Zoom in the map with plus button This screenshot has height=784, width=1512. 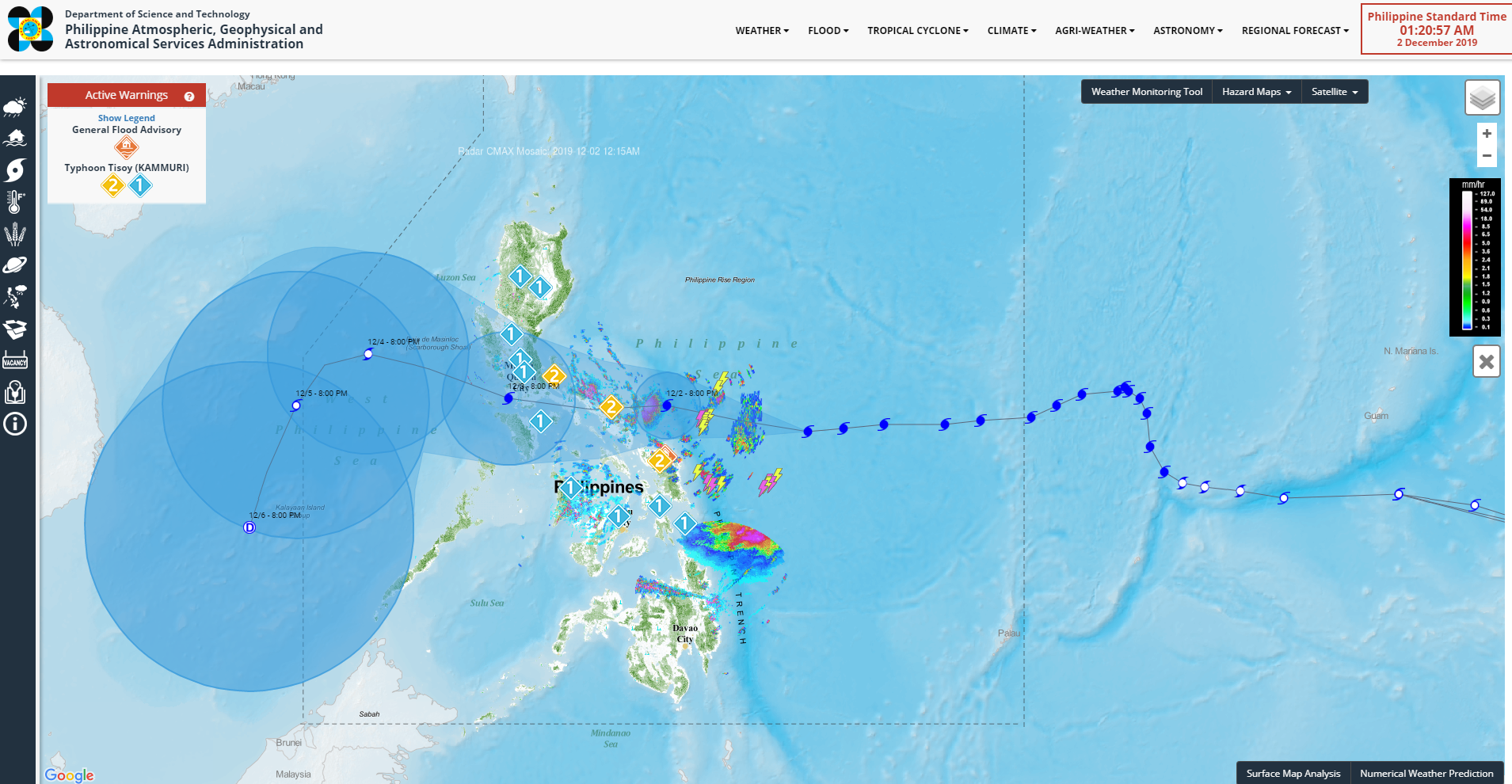click(x=1487, y=134)
